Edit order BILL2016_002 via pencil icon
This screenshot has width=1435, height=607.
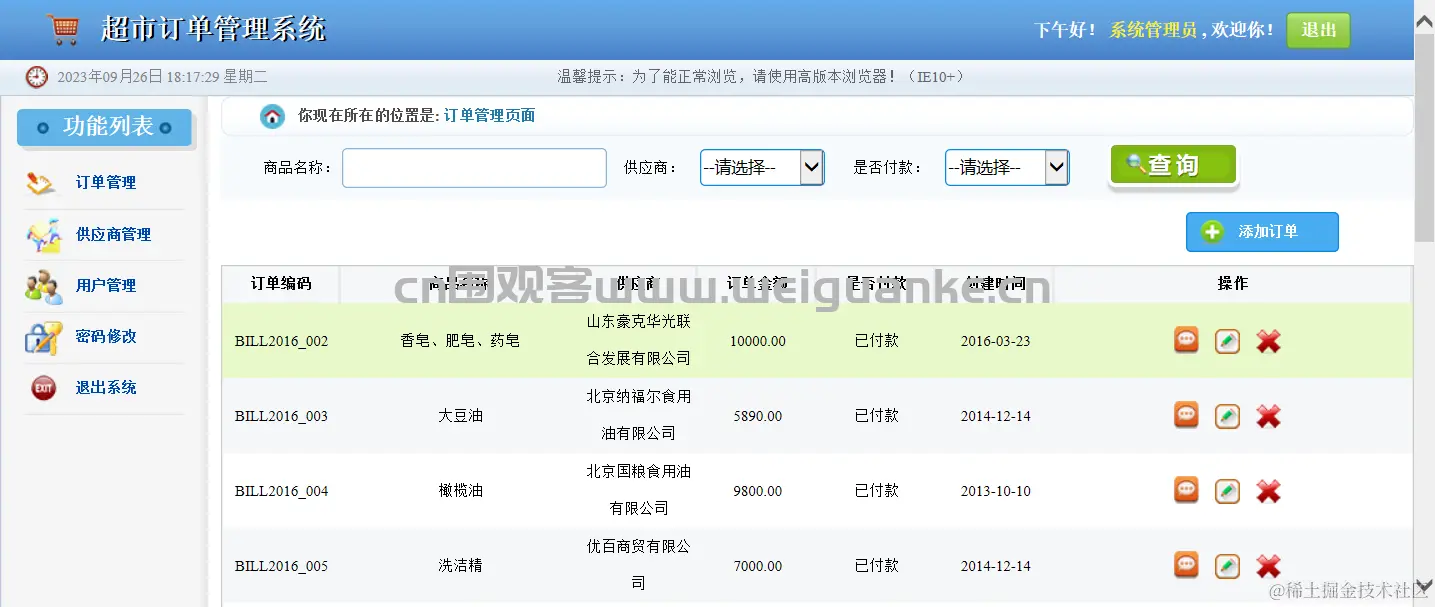point(1227,341)
